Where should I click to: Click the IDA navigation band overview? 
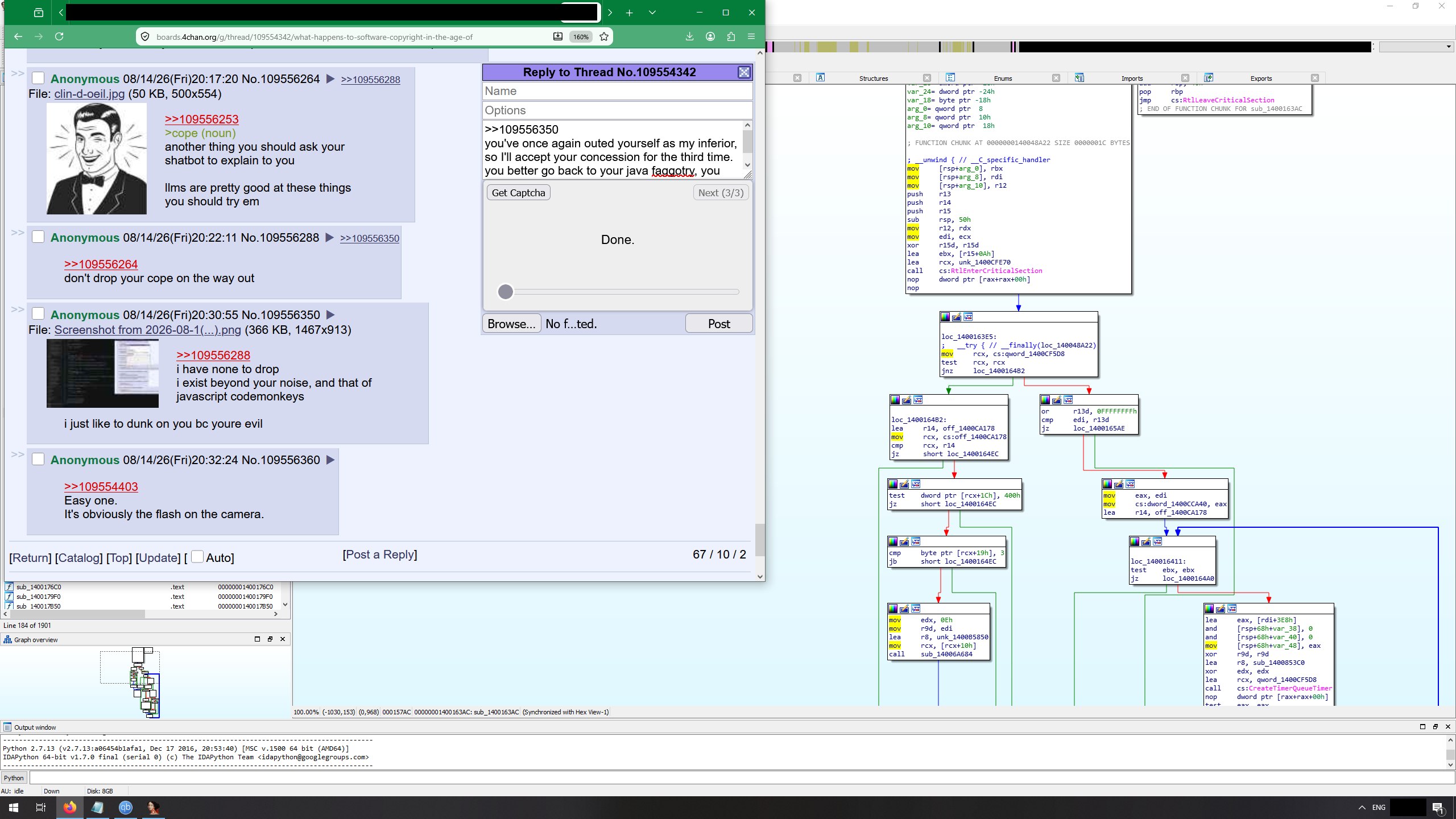pyautogui.click(x=1069, y=47)
